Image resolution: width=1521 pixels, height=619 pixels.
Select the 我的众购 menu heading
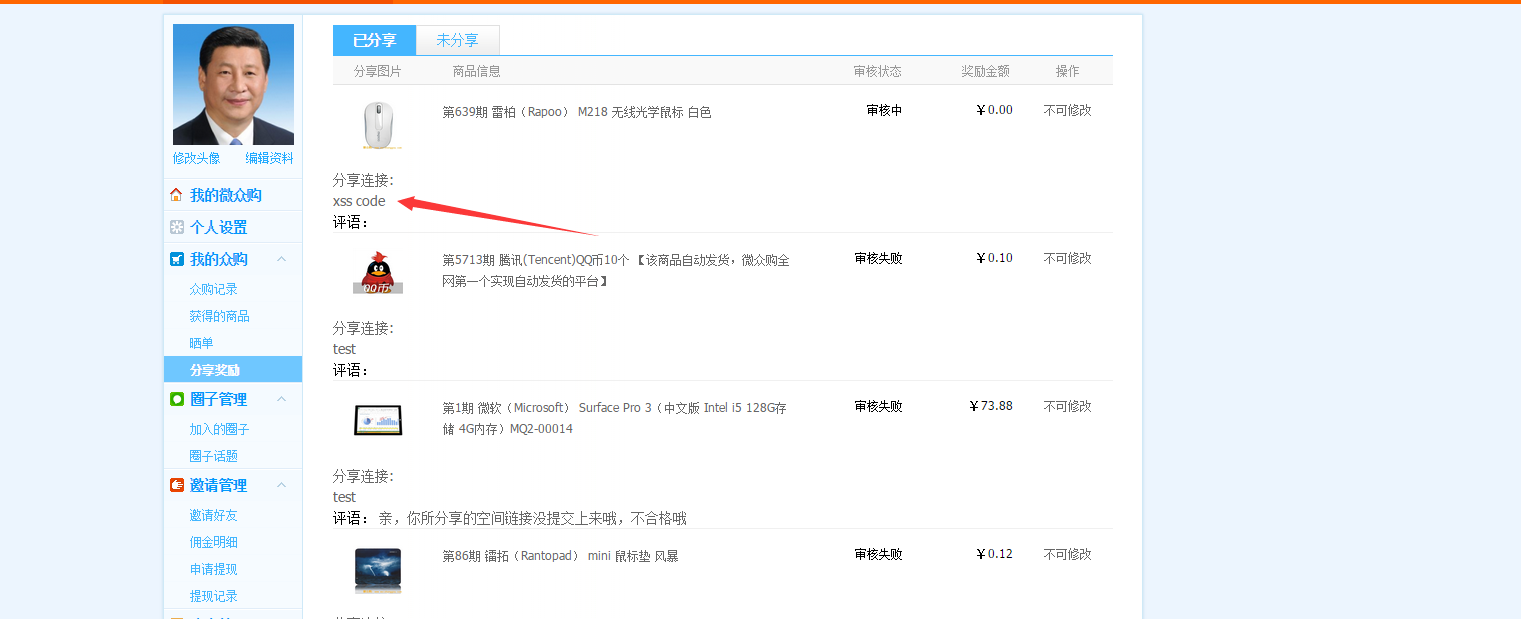pyautogui.click(x=218, y=259)
